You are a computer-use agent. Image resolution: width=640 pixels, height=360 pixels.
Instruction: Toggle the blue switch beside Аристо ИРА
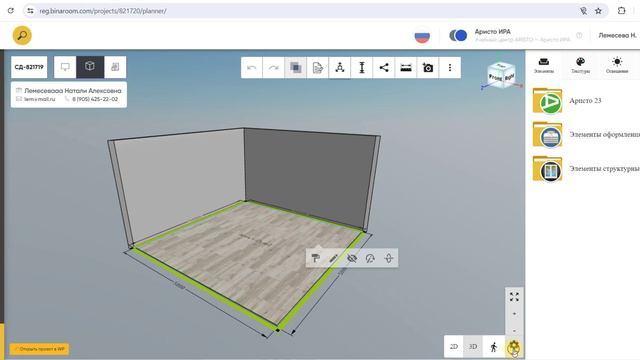tap(458, 36)
